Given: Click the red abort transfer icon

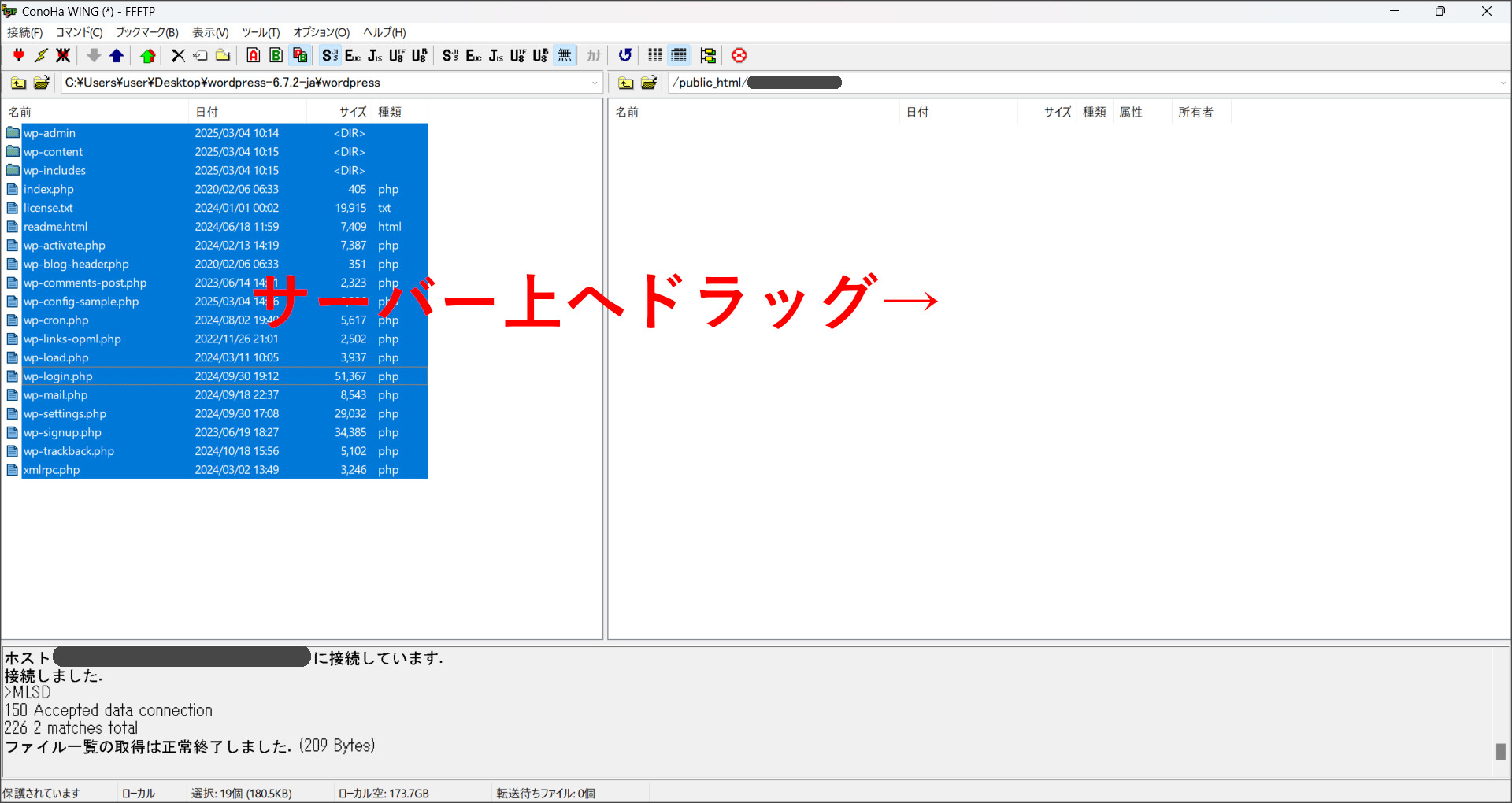Looking at the screenshot, I should pos(739,55).
